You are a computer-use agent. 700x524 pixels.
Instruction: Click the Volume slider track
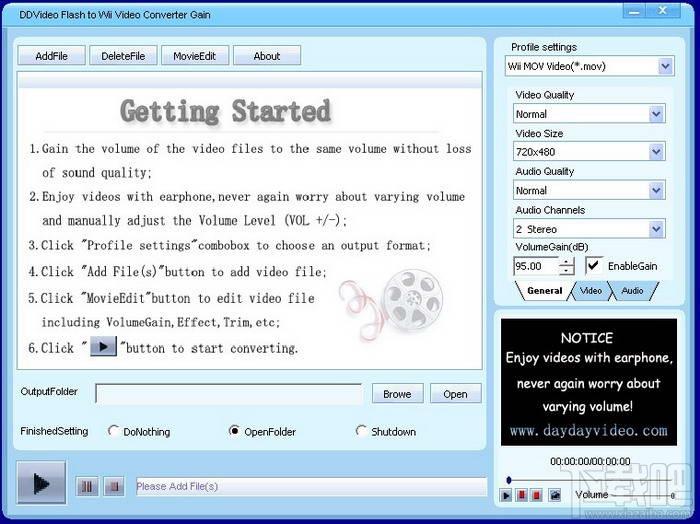click(x=642, y=495)
